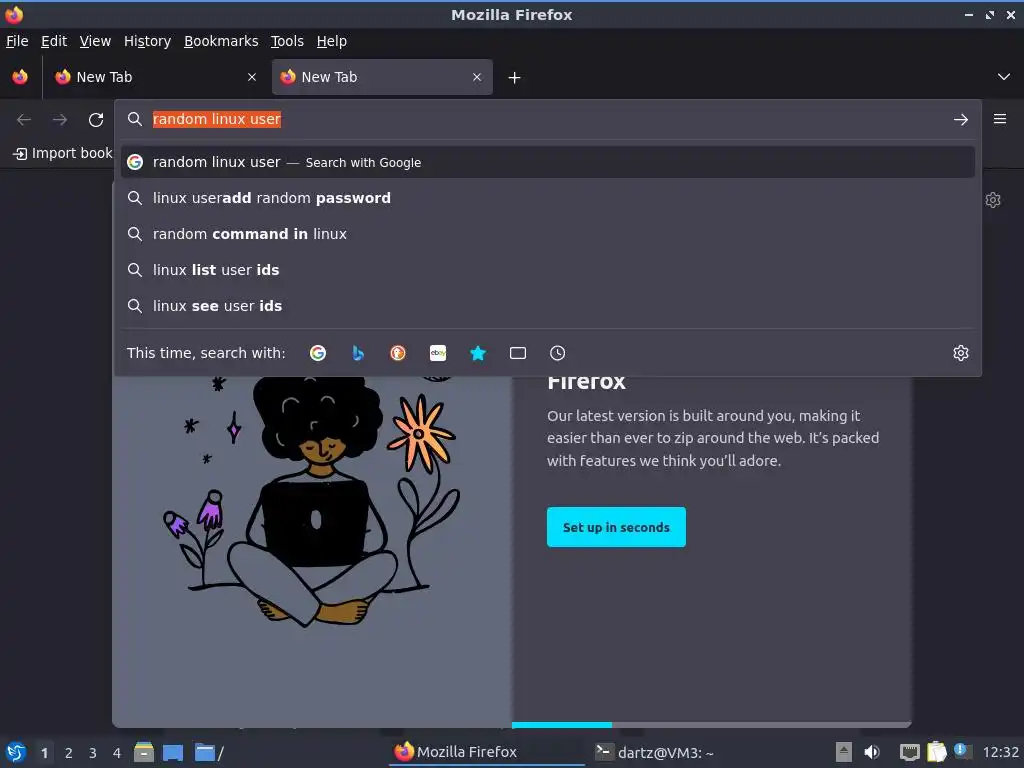The width and height of the screenshot is (1024, 768).
Task: Search with eBay one-off icon
Action: pos(438,353)
